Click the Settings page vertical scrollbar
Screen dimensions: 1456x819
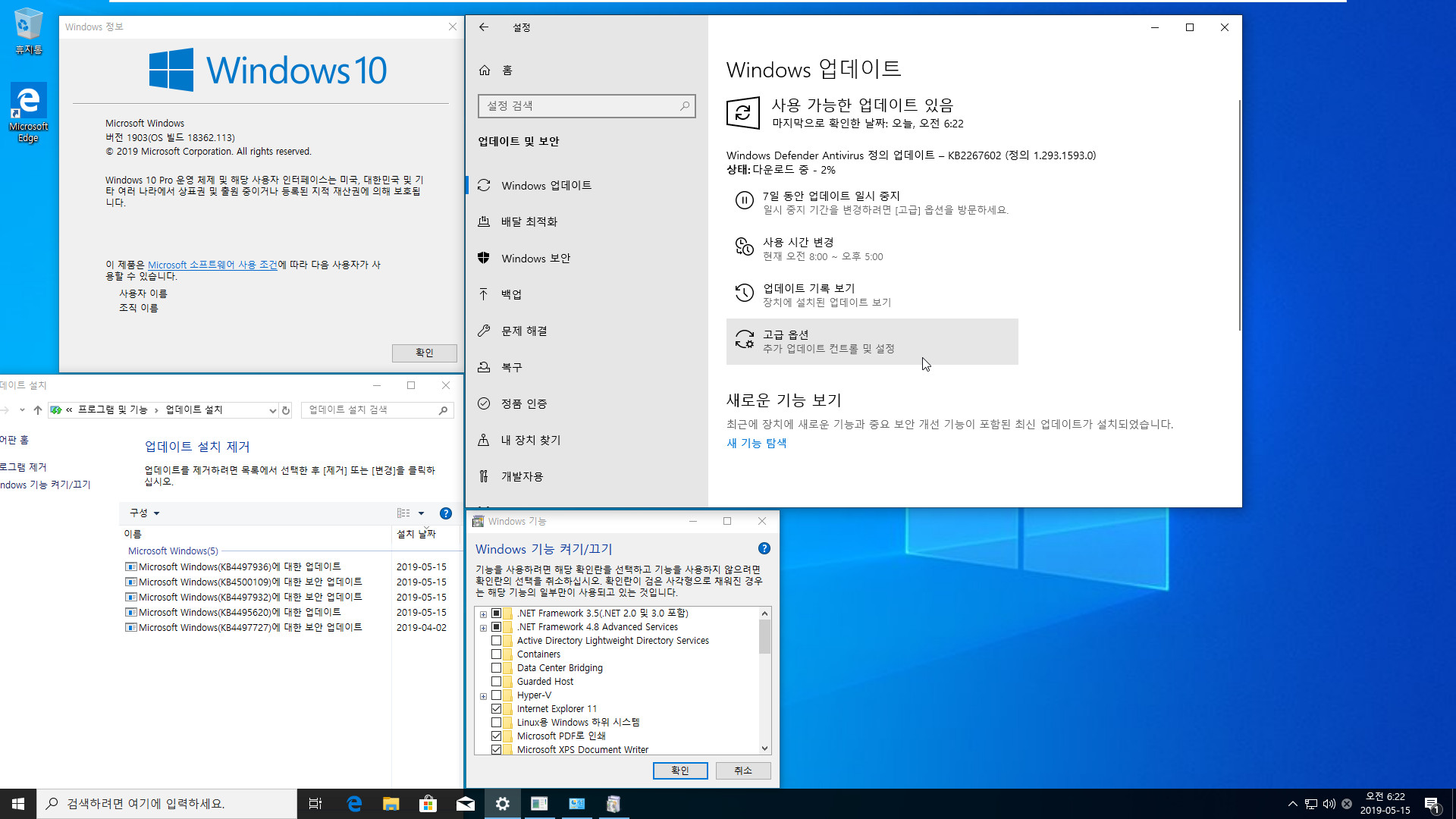click(1239, 216)
